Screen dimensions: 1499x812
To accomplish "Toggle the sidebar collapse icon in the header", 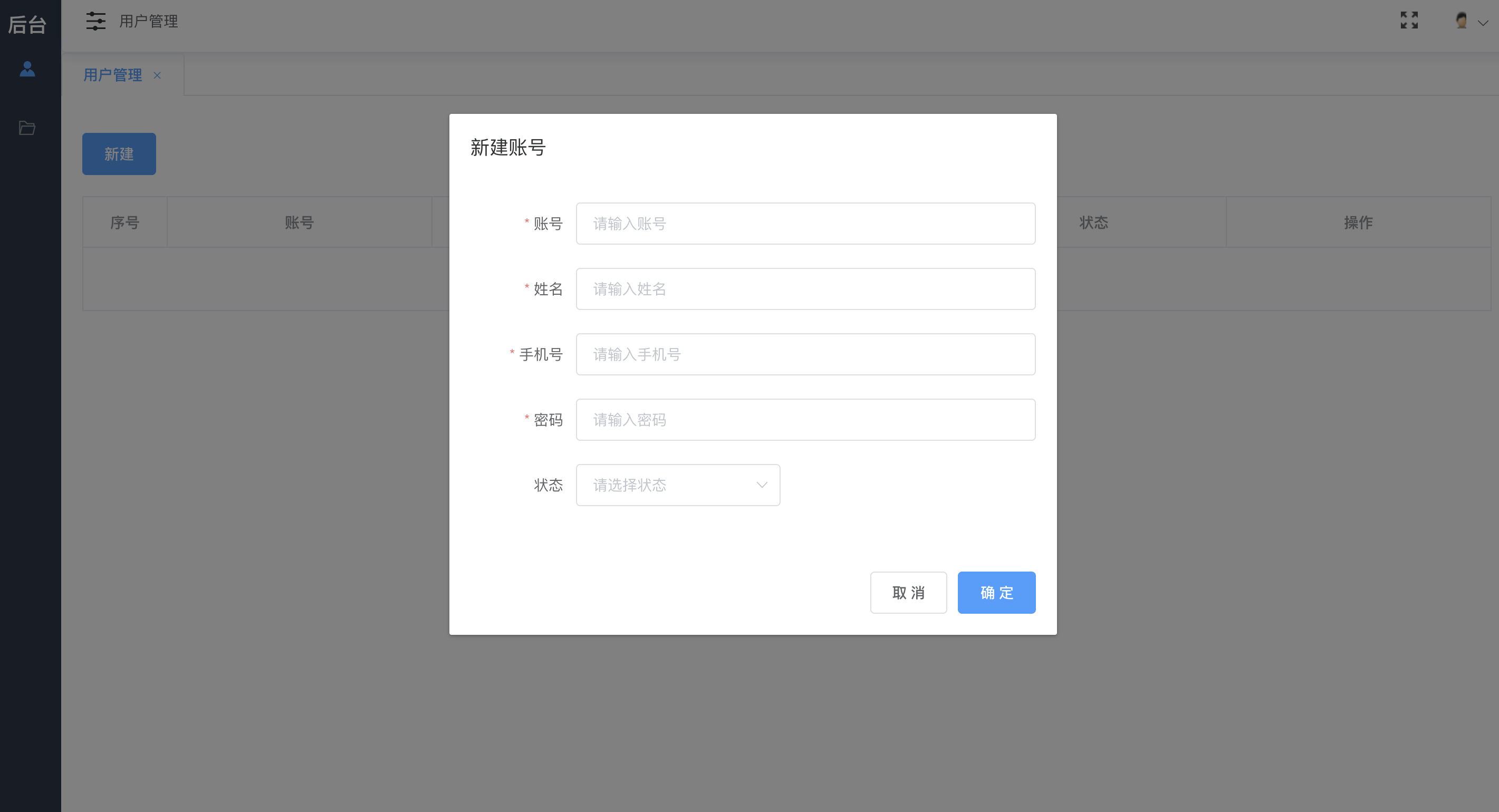I will [95, 22].
